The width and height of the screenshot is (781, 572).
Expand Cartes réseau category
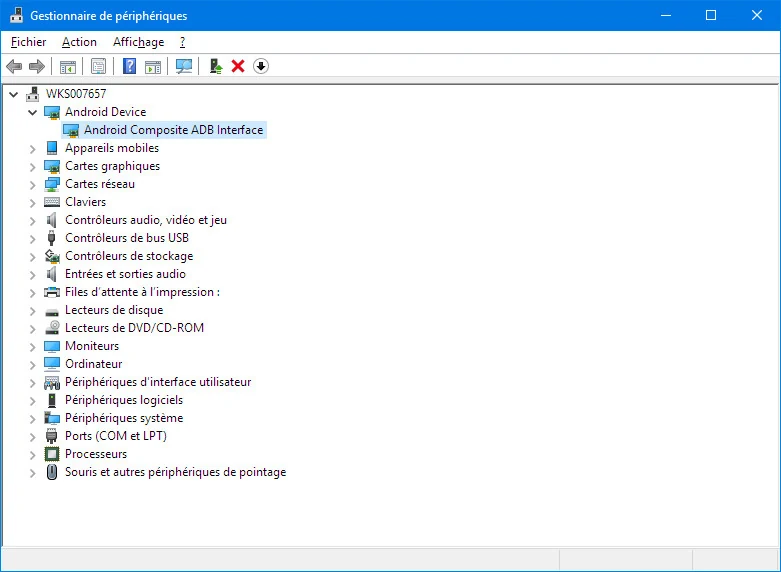point(33,184)
